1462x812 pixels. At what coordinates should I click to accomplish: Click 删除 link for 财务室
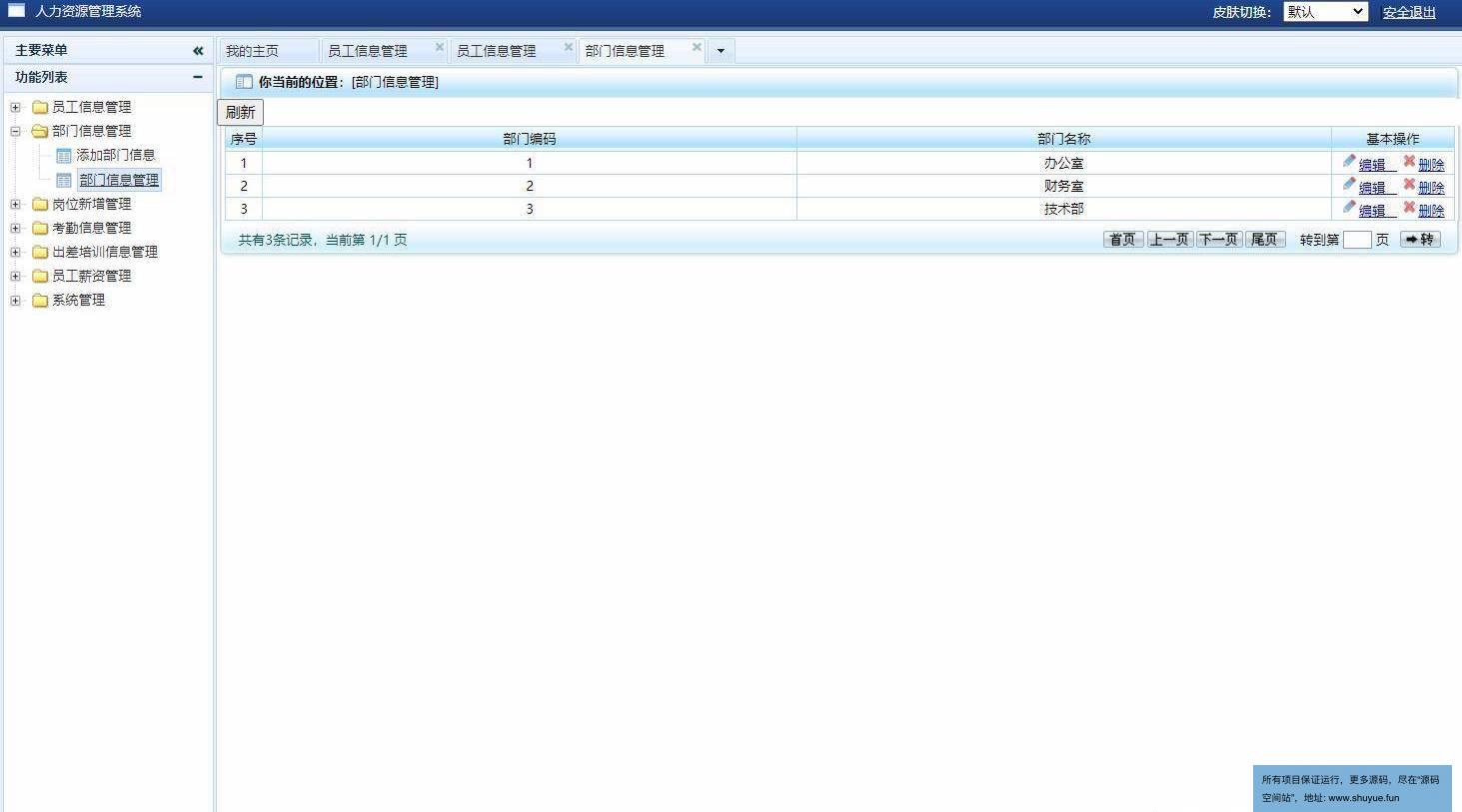click(1431, 188)
